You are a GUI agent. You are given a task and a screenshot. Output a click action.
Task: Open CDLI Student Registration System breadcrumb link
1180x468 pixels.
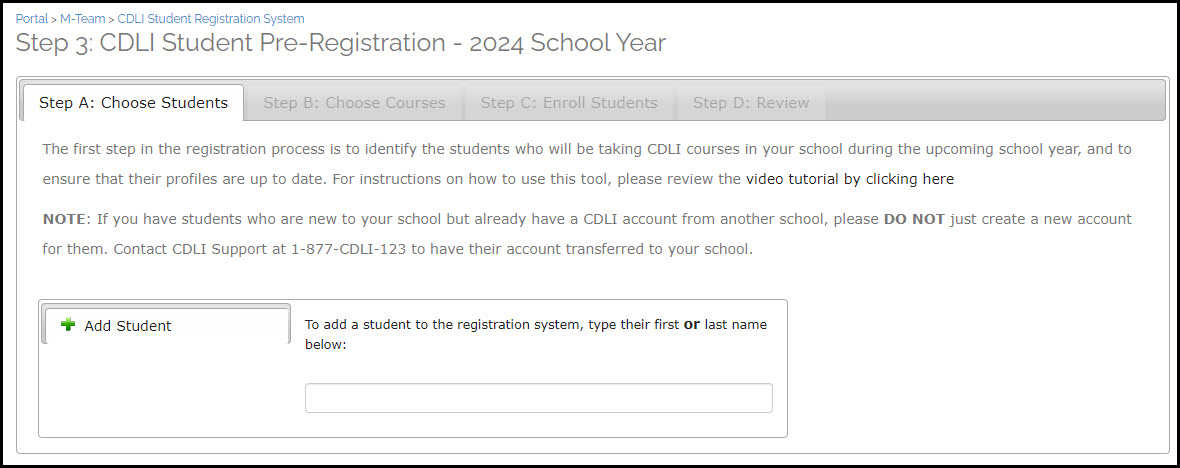(x=211, y=19)
